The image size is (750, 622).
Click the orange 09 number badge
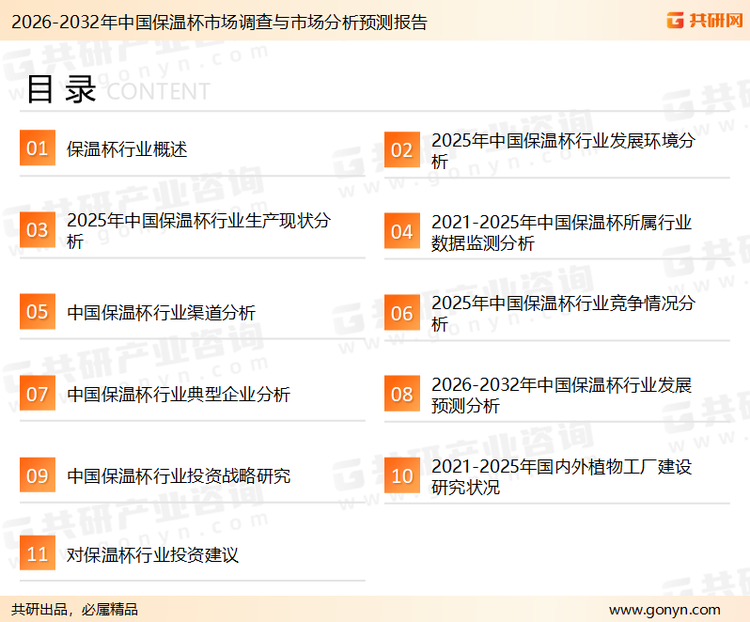tap(37, 475)
